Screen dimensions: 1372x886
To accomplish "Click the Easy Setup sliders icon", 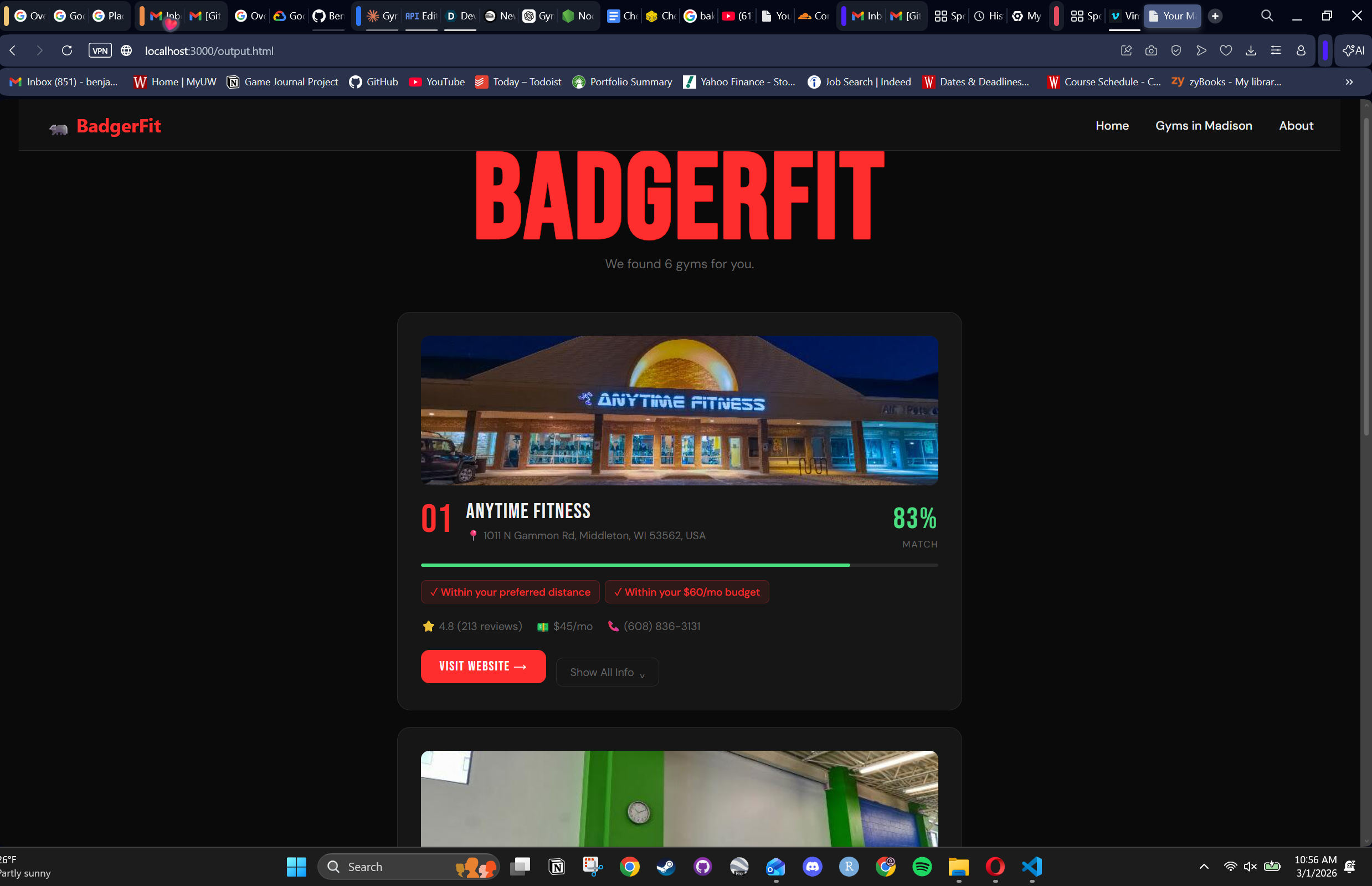I will point(1276,50).
